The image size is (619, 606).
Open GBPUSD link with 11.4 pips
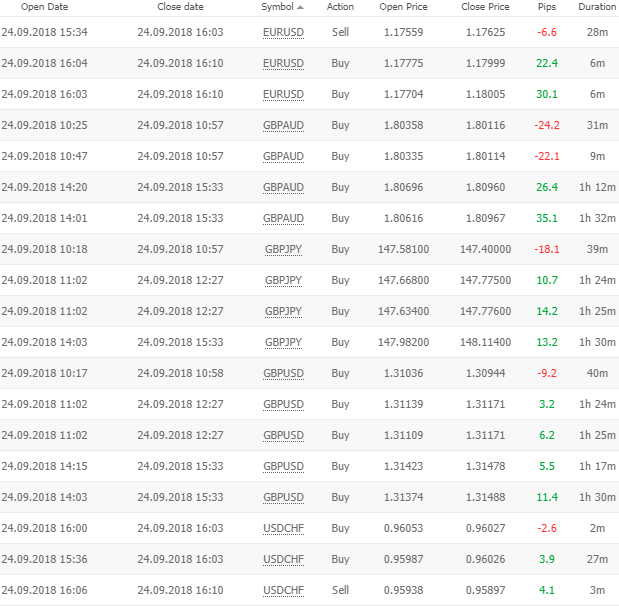pyautogui.click(x=283, y=497)
